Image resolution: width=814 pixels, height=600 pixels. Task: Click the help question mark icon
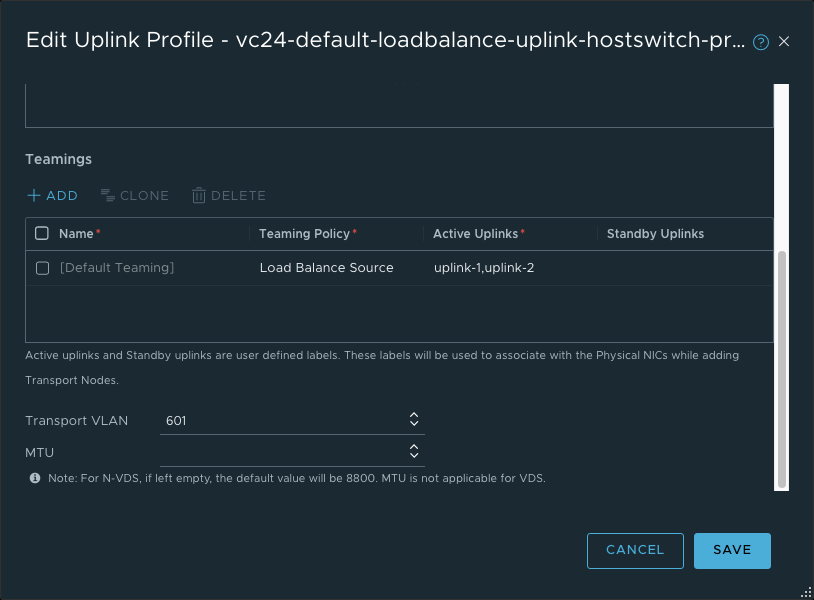[761, 42]
